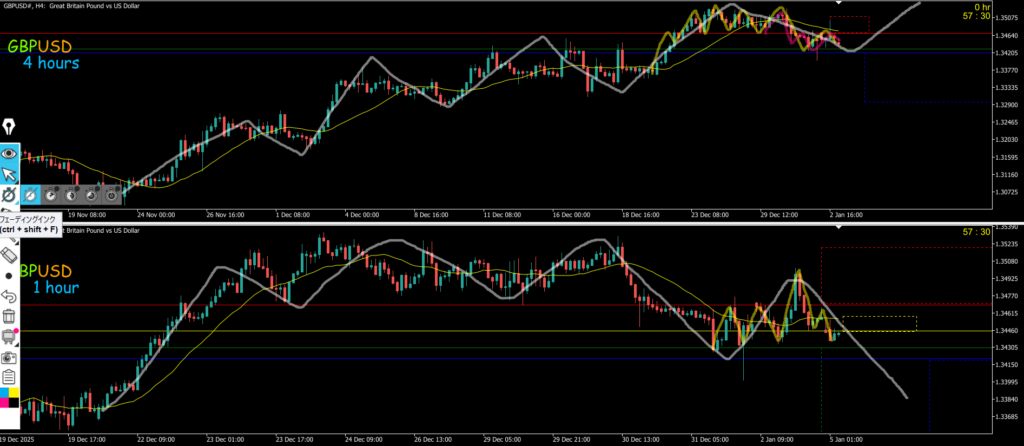Take a screenshot with the camera icon
Image resolution: width=1024 pixels, height=446 pixels.
(10, 356)
